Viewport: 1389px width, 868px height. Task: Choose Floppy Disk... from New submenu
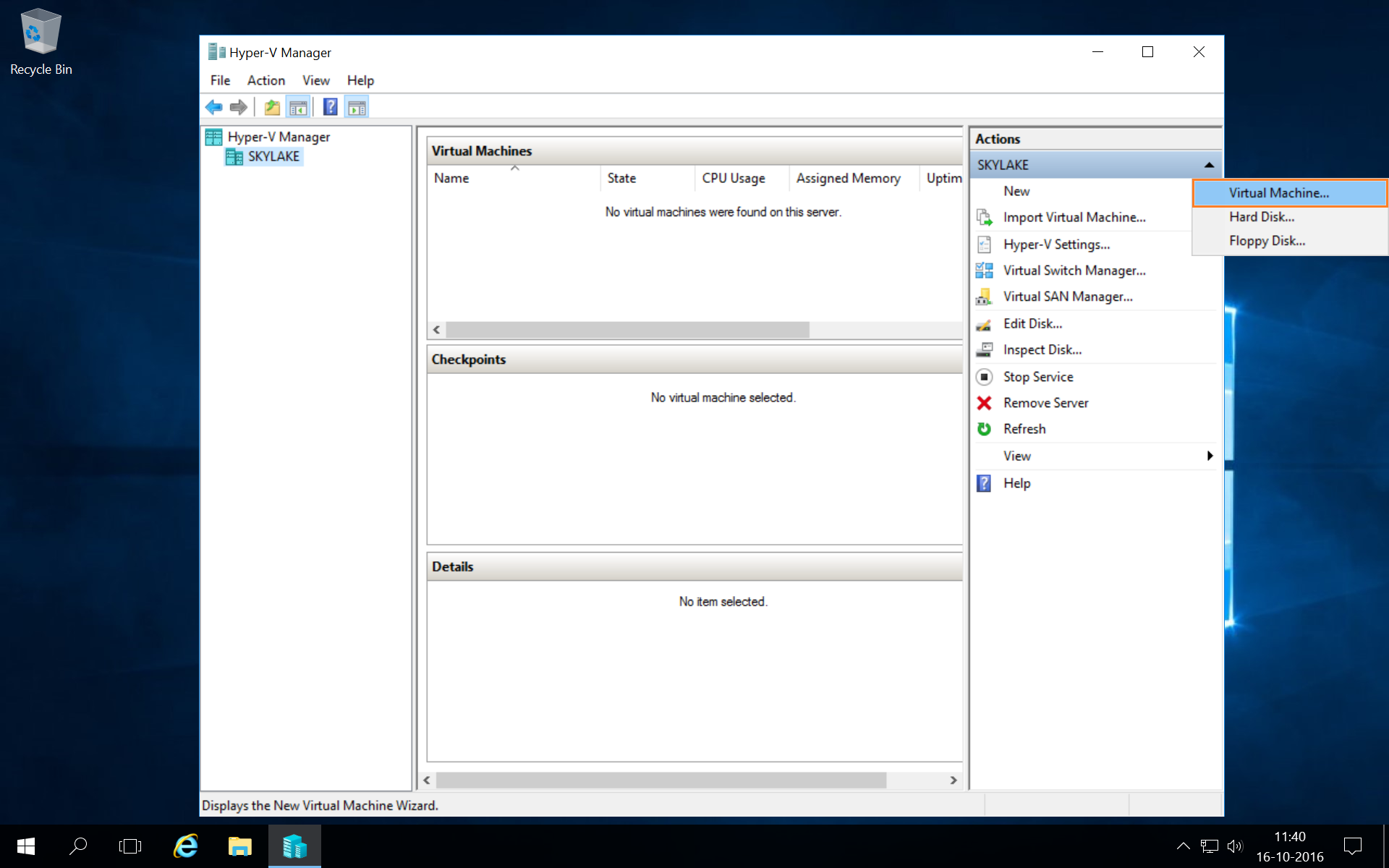point(1290,241)
